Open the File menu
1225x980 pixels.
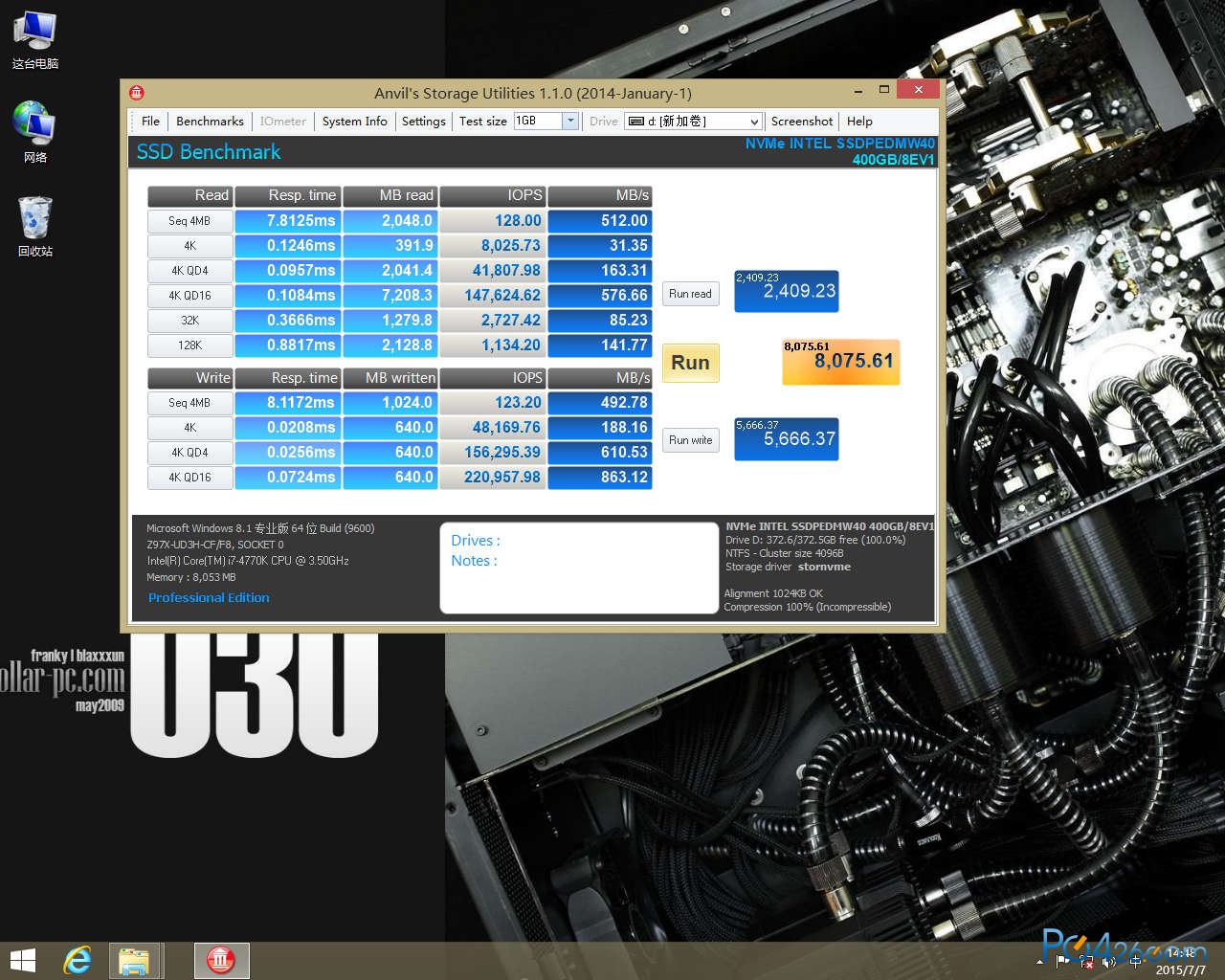pyautogui.click(x=150, y=122)
